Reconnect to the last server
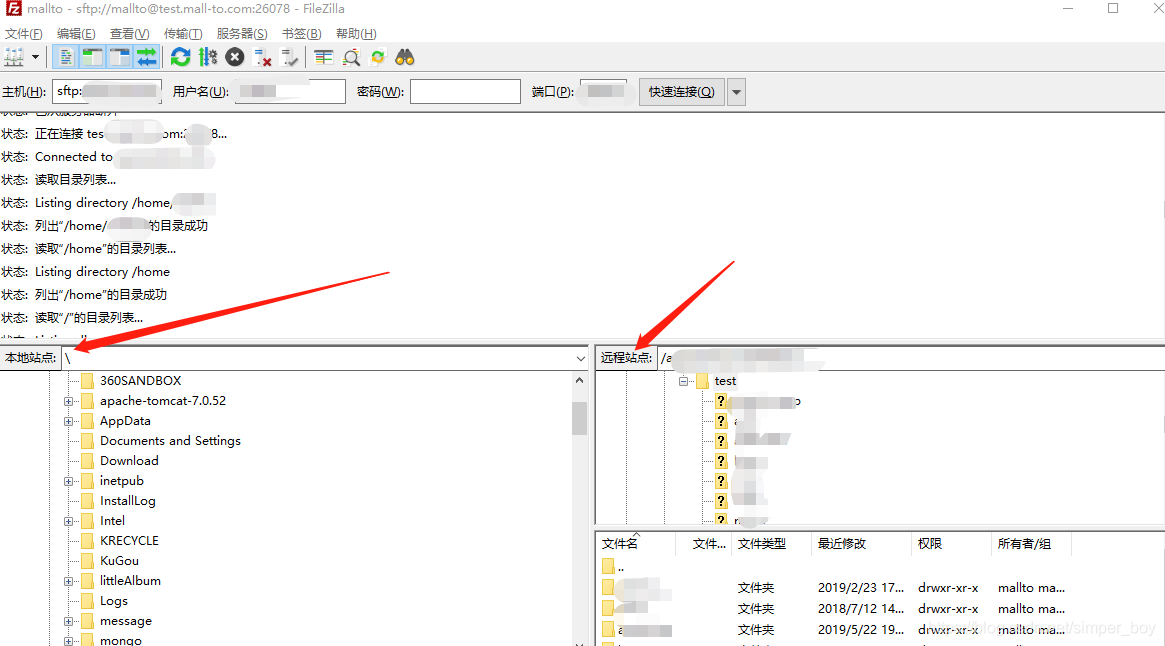This screenshot has height=646, width=1165. point(290,57)
